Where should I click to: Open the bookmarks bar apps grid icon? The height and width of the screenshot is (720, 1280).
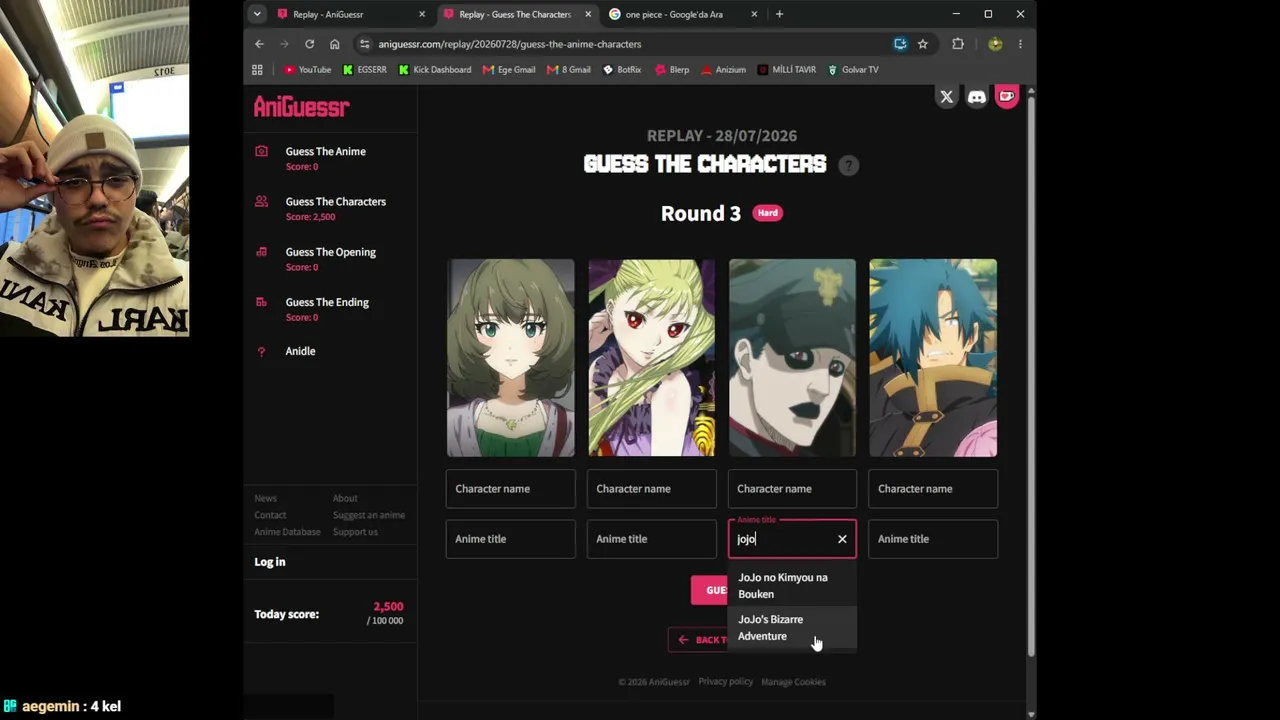coord(257,70)
